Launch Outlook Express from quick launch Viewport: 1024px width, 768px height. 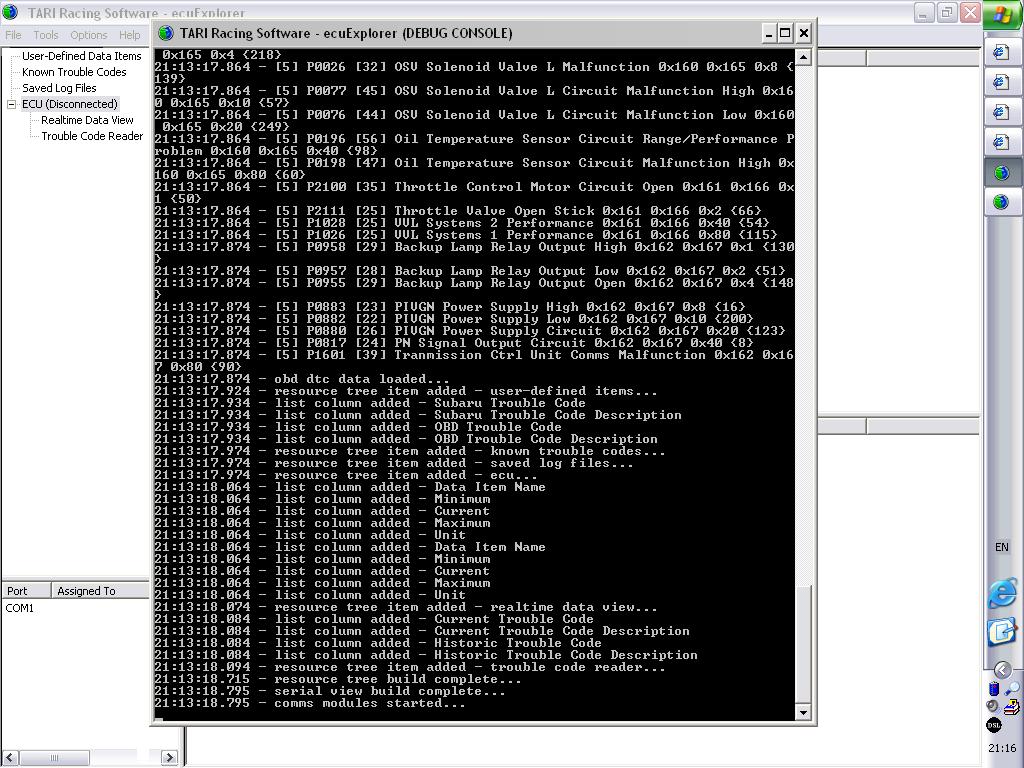point(1002,632)
